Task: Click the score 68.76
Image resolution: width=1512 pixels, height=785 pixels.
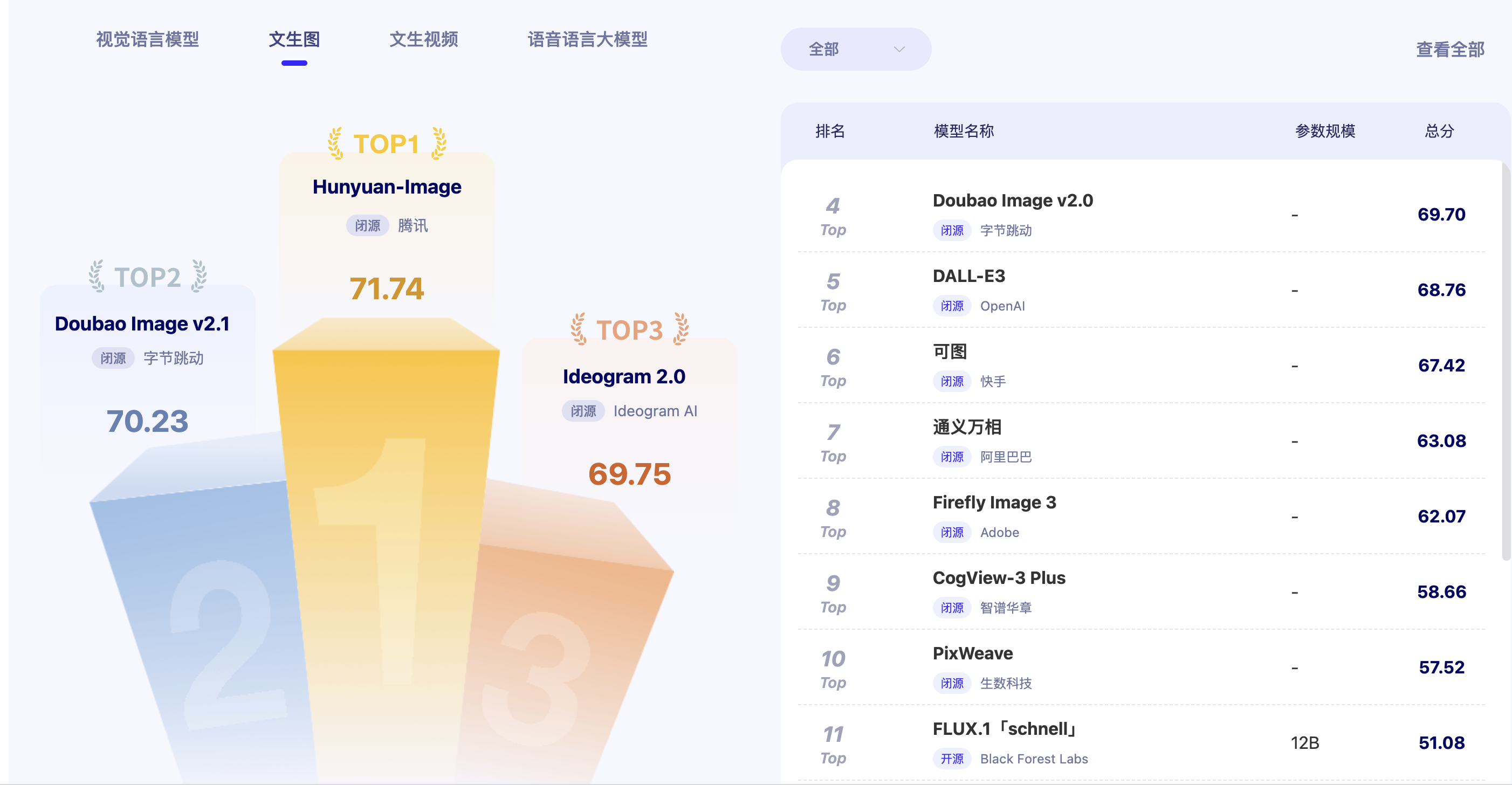Action: point(1441,290)
